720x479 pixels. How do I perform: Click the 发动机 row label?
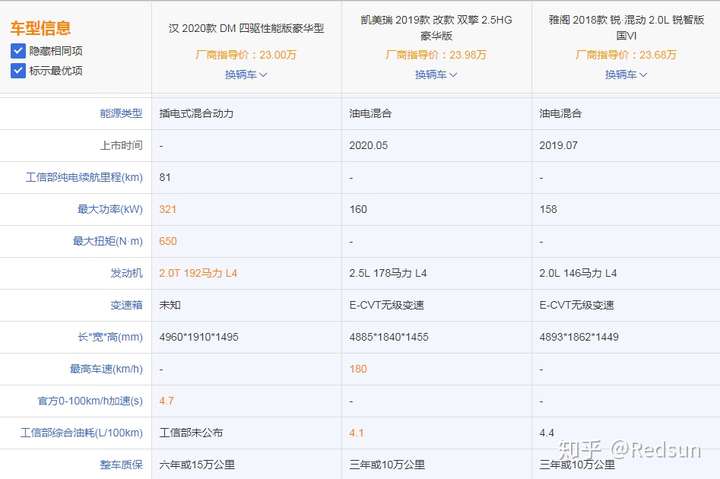pyautogui.click(x=126, y=273)
